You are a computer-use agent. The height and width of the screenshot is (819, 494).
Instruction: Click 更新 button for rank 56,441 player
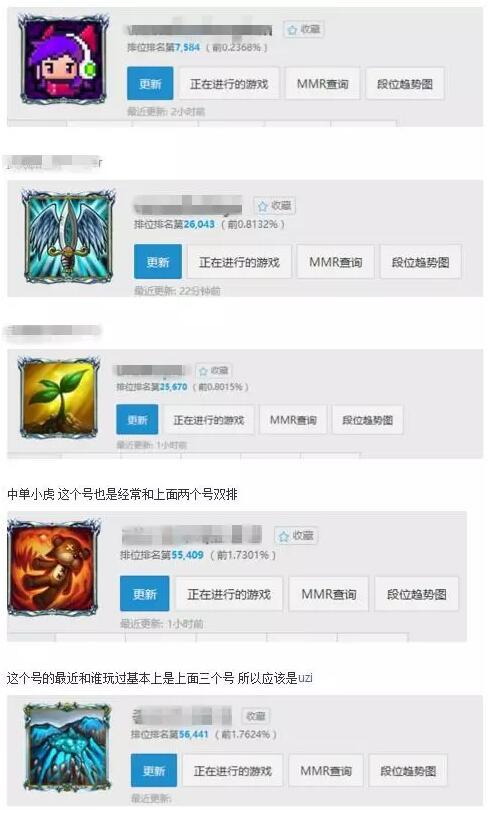(x=154, y=770)
